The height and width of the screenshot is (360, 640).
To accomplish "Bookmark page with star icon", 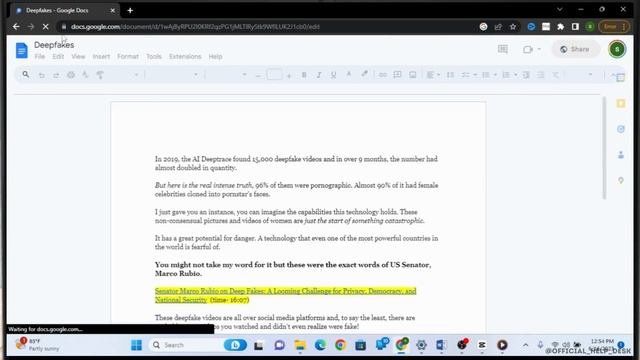I will click(513, 27).
